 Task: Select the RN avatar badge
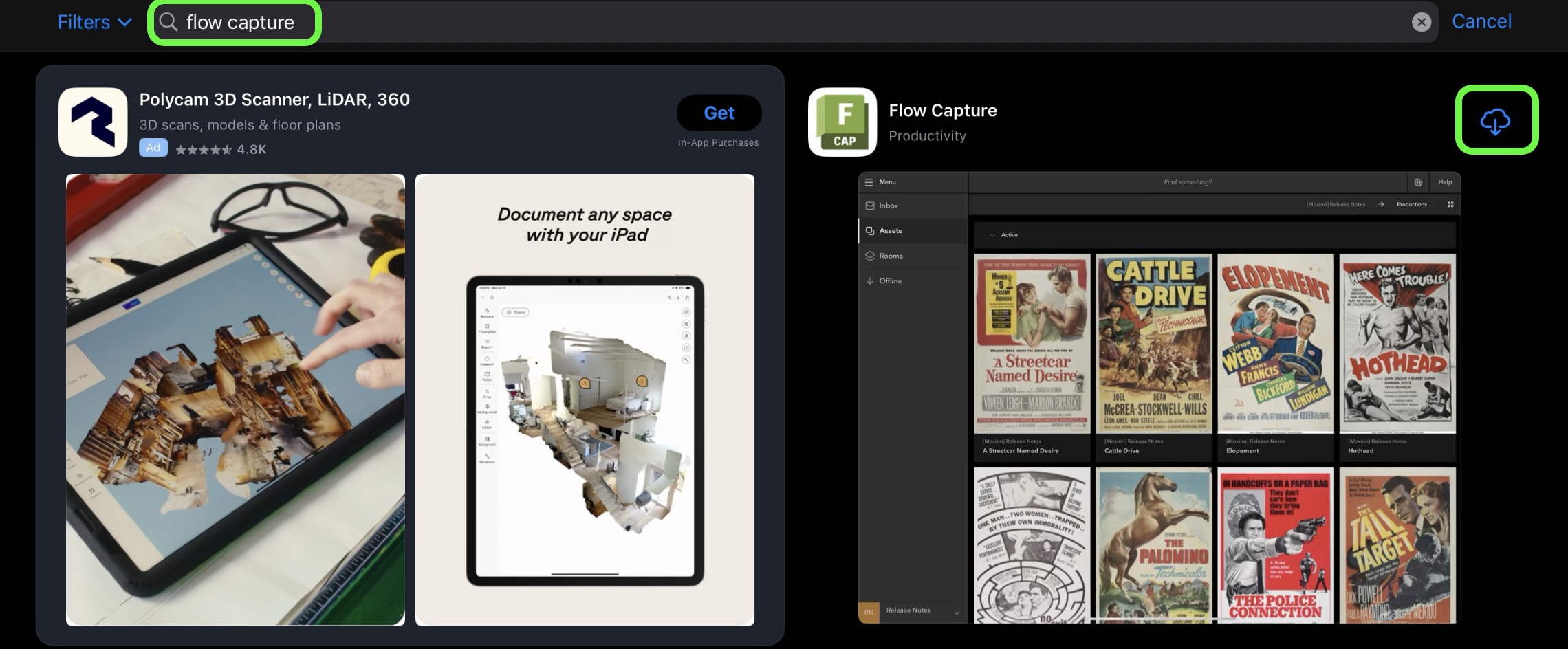tap(869, 612)
